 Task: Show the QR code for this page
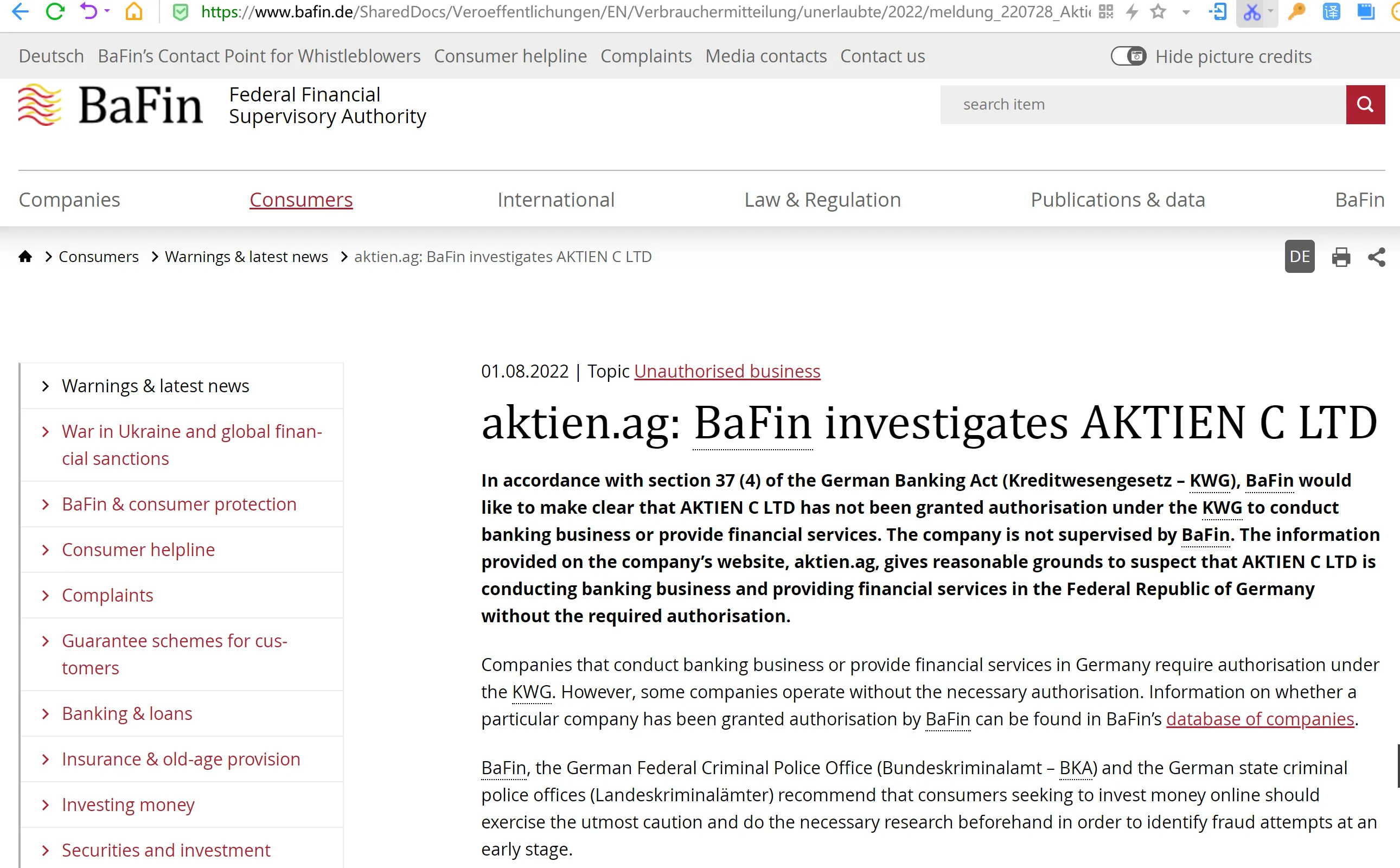click(x=1105, y=11)
